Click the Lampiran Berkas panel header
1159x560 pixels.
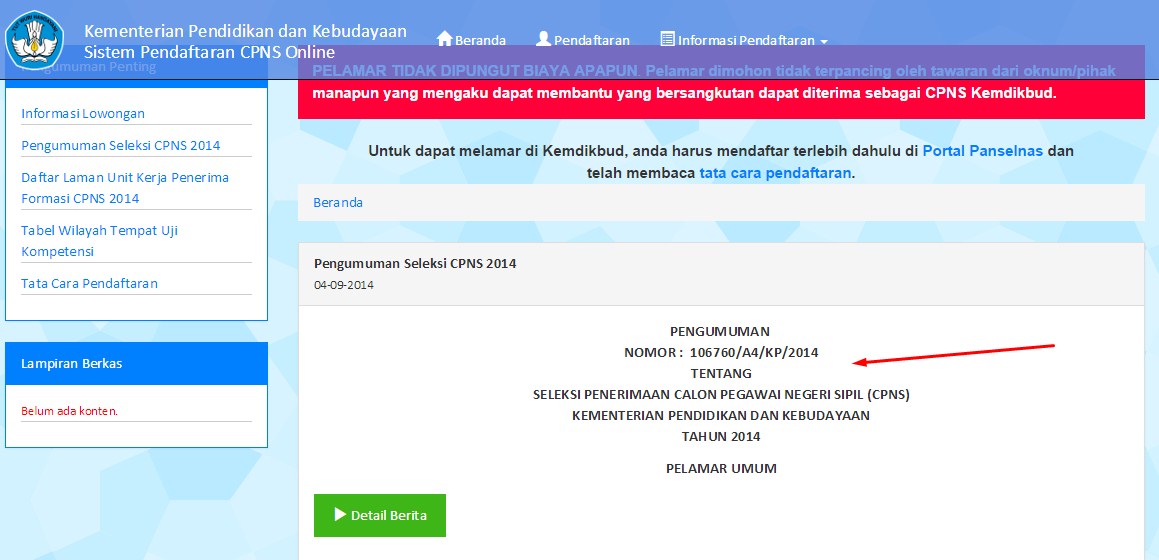tap(137, 363)
